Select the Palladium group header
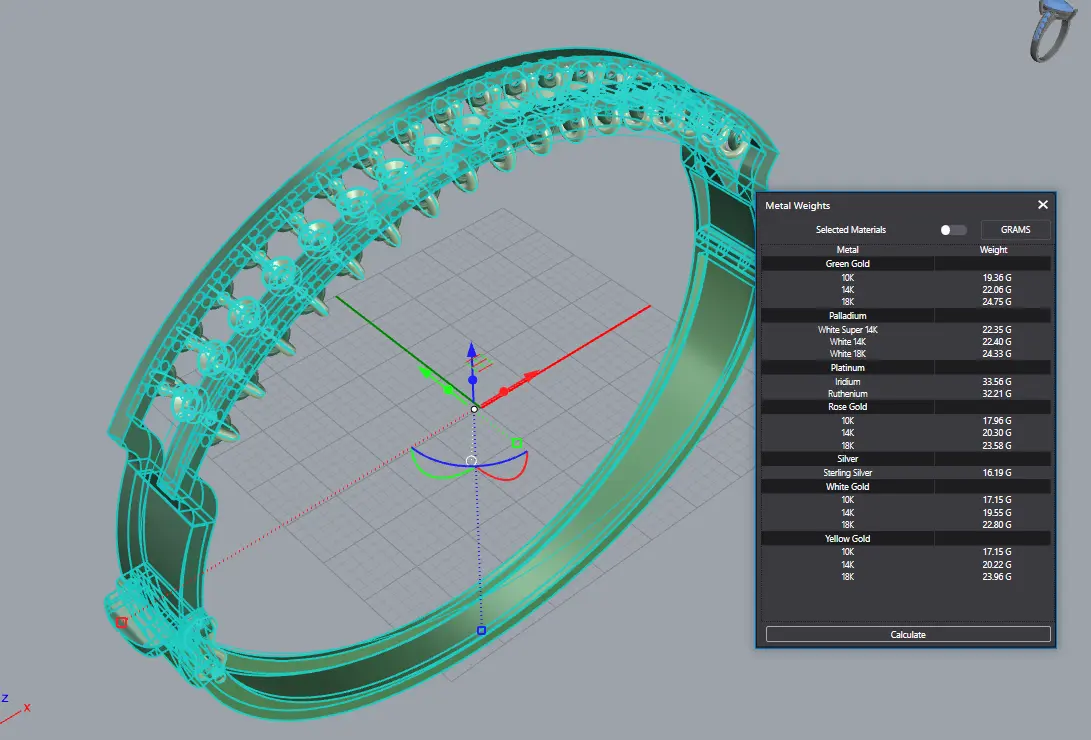 point(847,316)
